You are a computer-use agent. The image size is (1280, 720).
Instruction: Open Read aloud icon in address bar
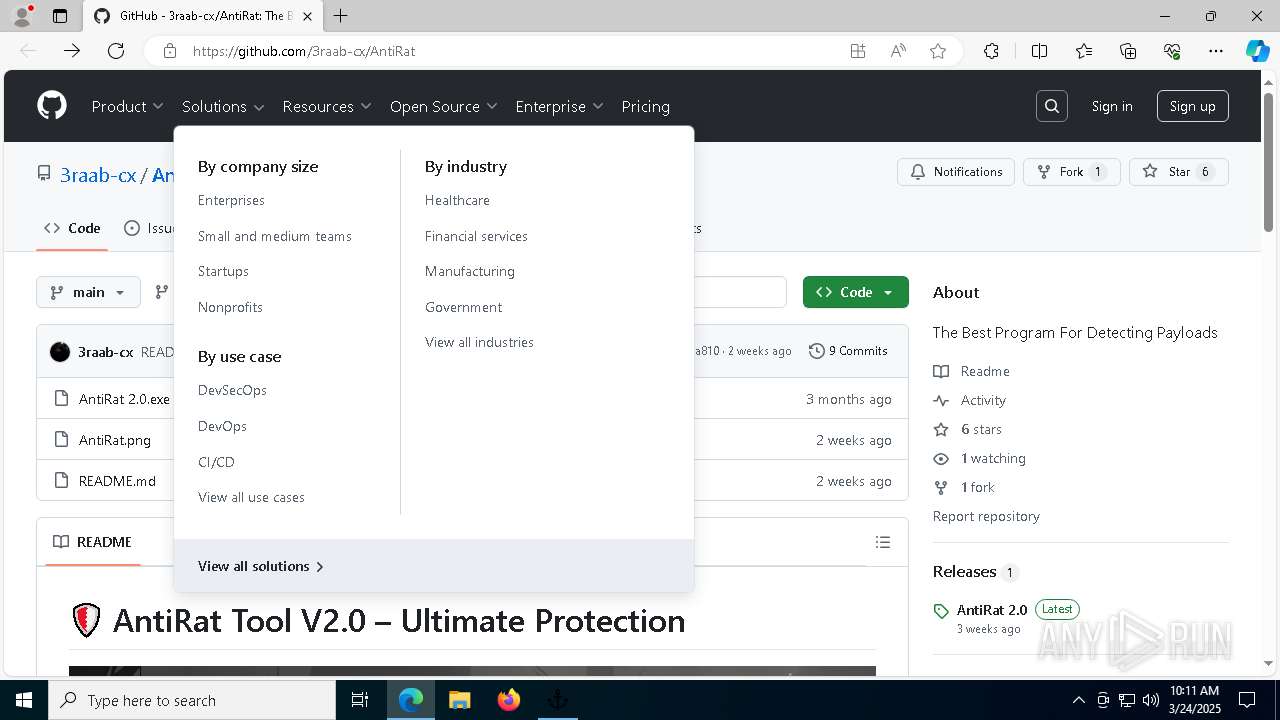click(x=898, y=51)
